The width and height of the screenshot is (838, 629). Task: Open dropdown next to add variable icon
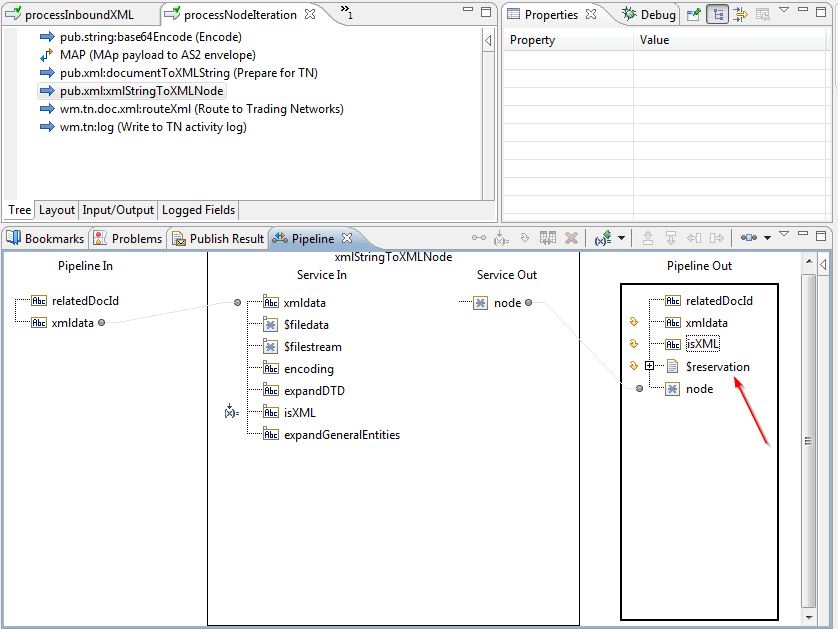pos(622,238)
